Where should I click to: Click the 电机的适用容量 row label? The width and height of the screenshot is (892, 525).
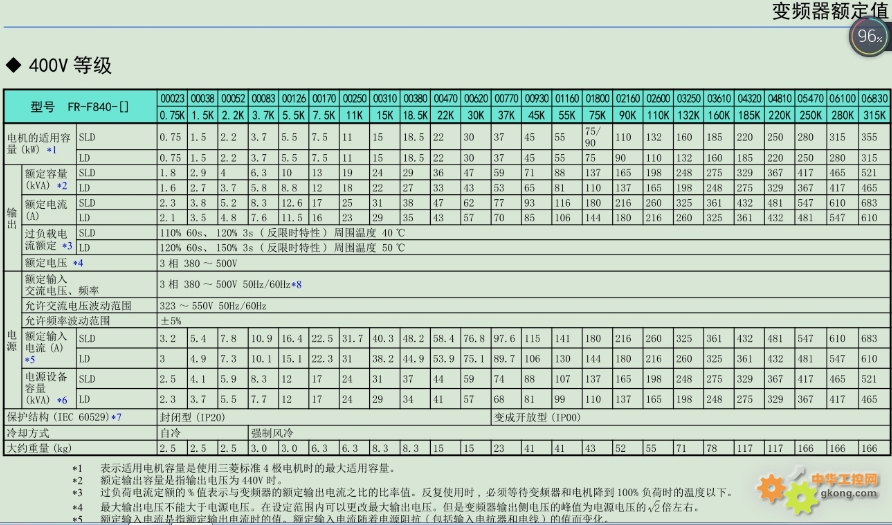(39, 144)
